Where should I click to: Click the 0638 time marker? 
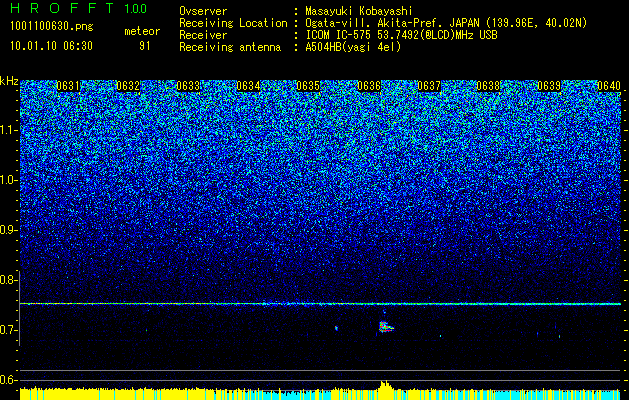tap(489, 86)
